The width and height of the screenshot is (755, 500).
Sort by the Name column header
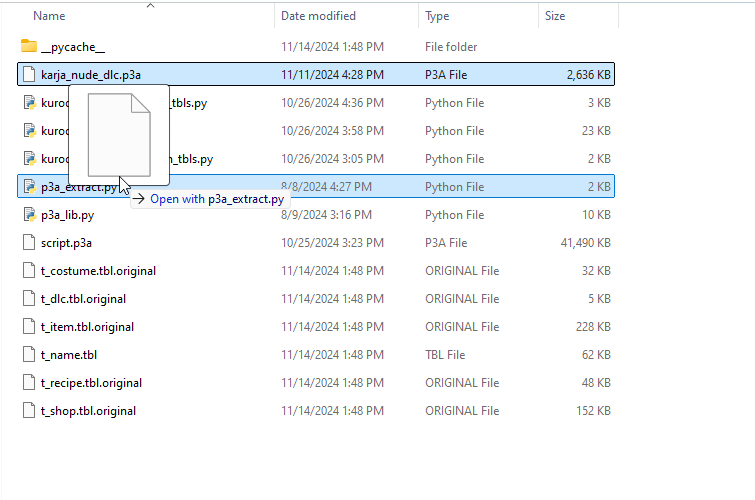[49, 16]
